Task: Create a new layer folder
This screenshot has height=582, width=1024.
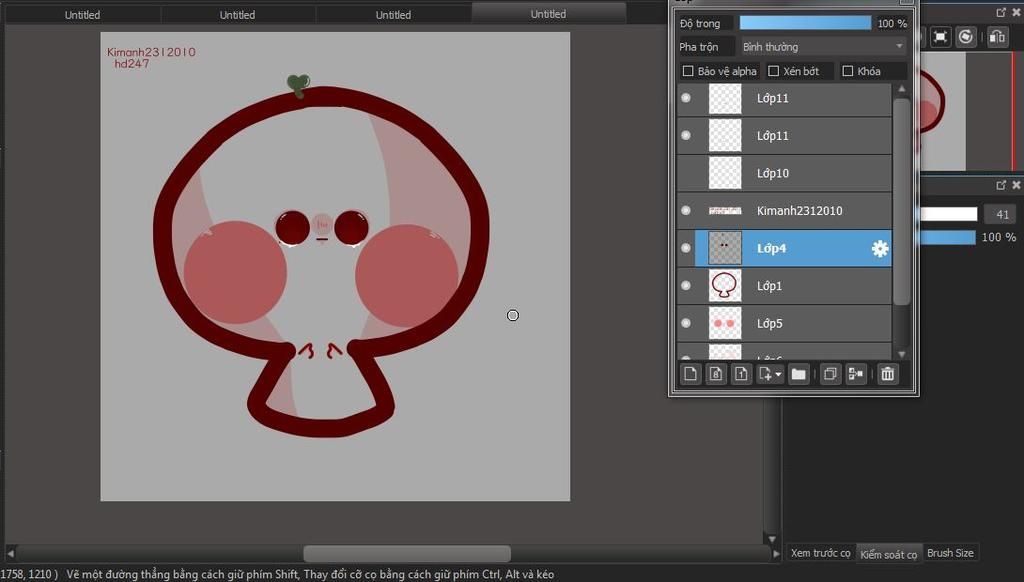Action: pos(798,374)
